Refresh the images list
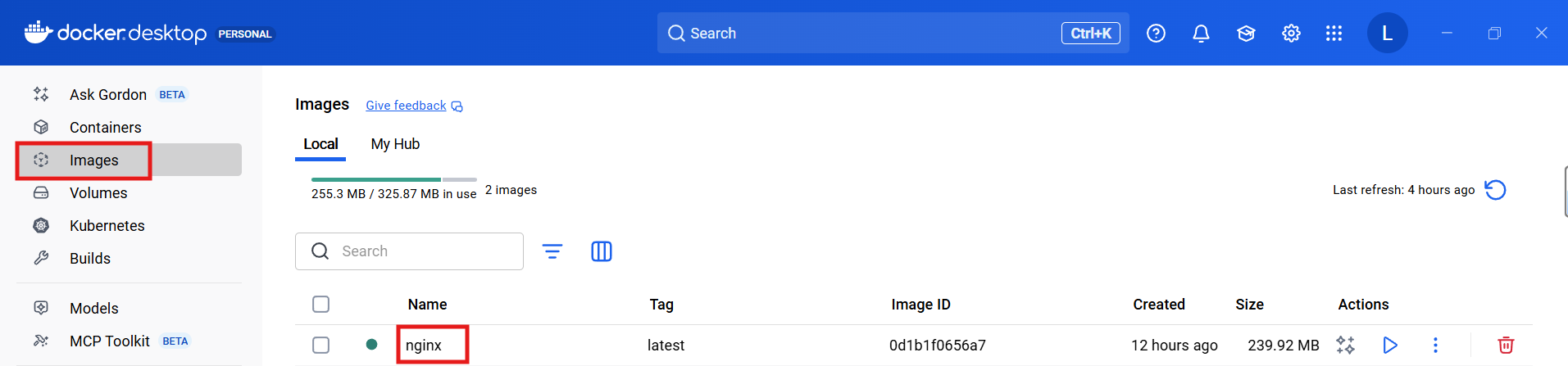 pos(1495,190)
